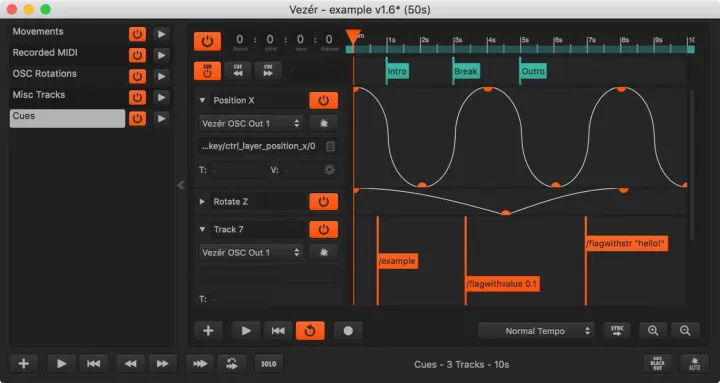Click the orange playhead marker
This screenshot has width=720, height=383.
(x=353, y=37)
